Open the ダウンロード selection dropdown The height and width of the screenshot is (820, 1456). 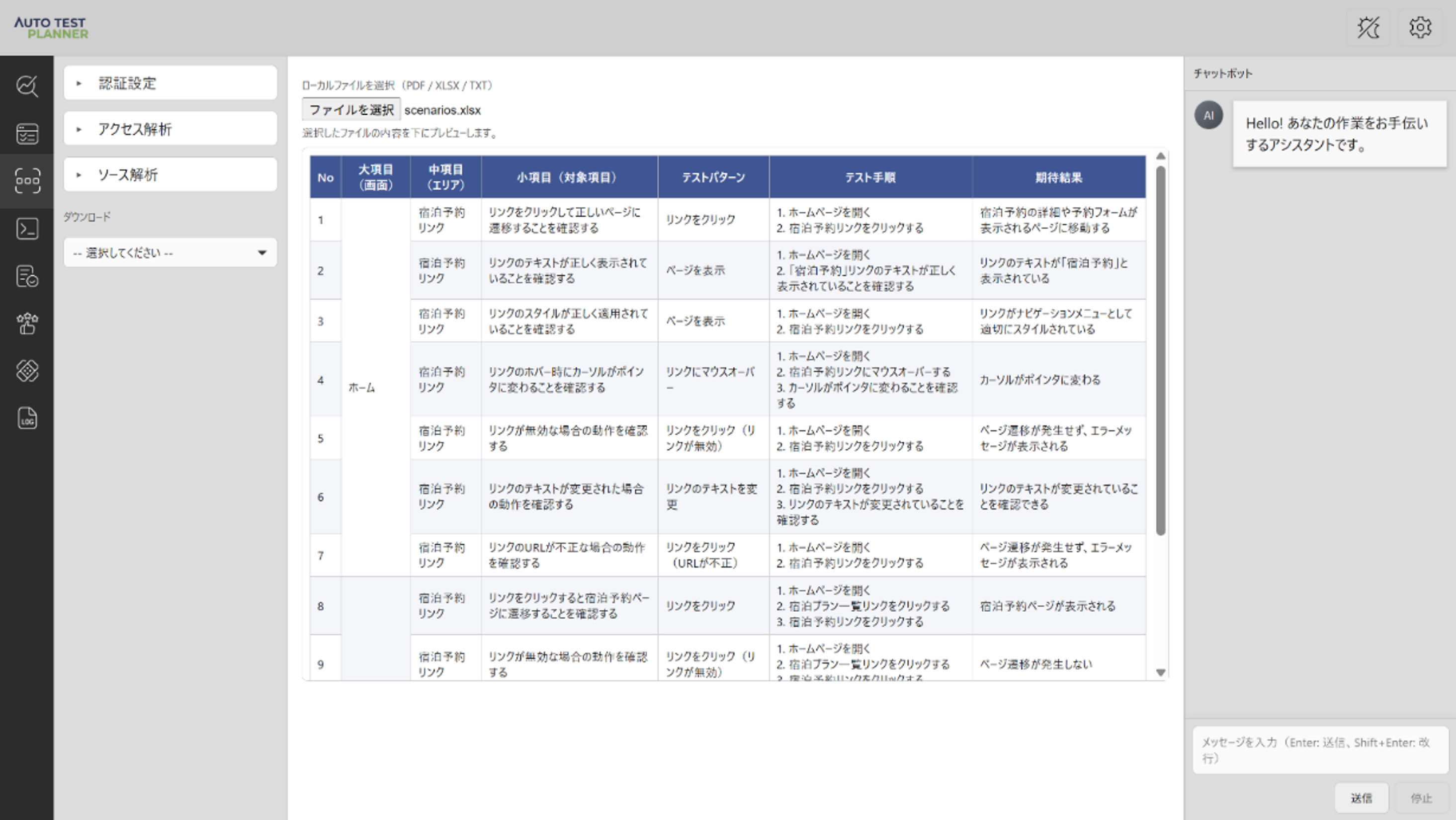[x=170, y=252]
